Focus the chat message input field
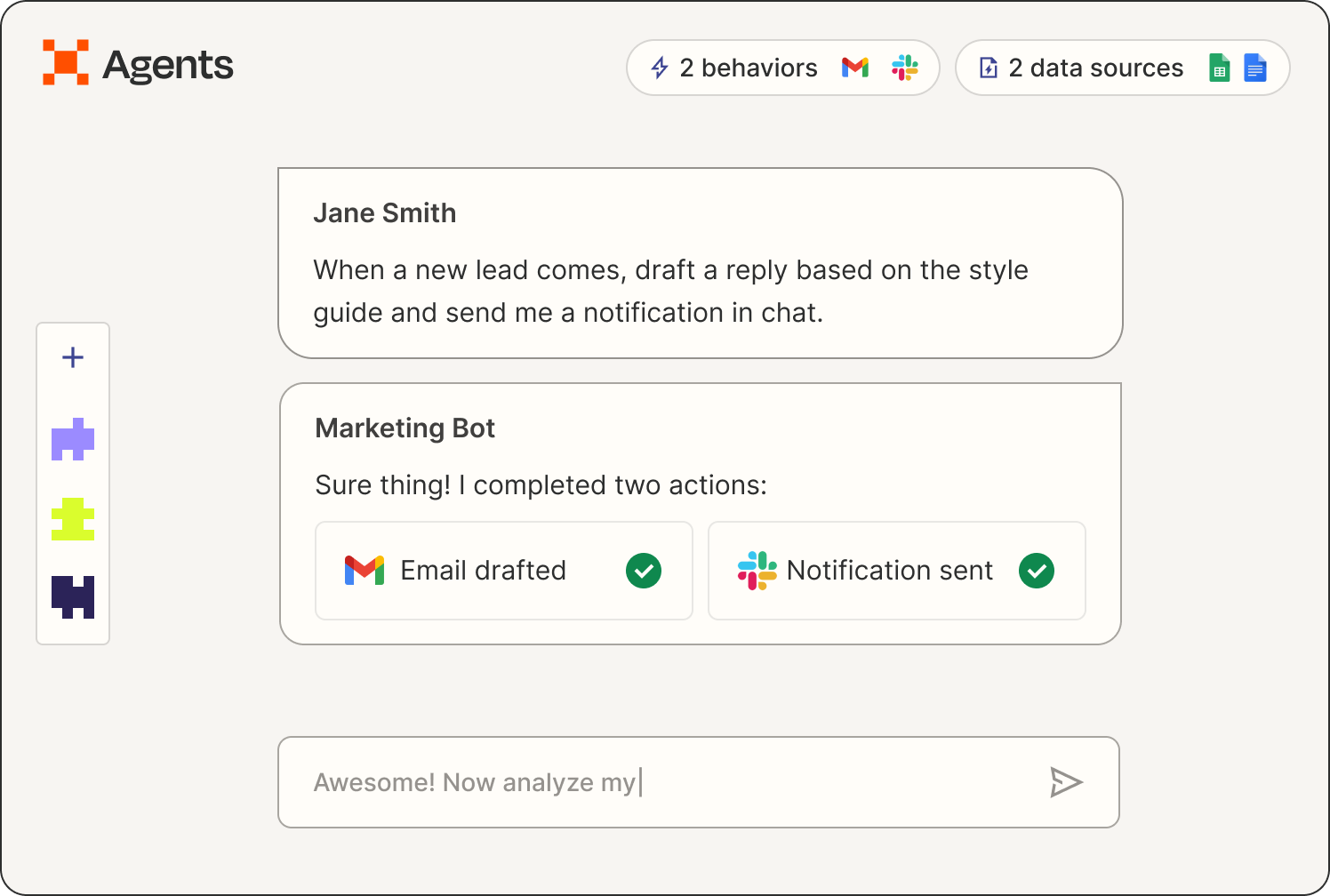Screen dimensions: 1330x896 658,782
